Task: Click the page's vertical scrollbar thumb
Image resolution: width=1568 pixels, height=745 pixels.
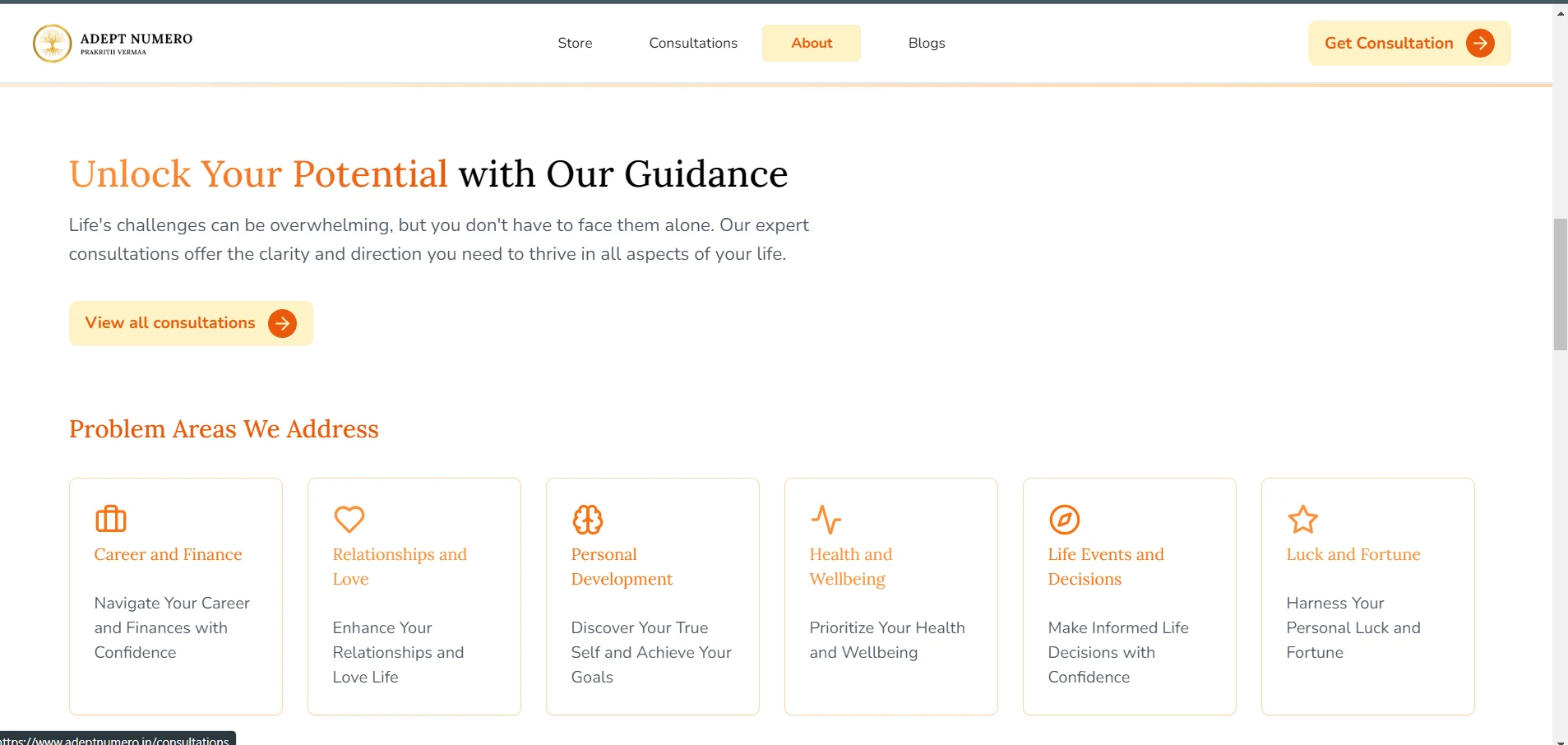Action: click(1560, 284)
